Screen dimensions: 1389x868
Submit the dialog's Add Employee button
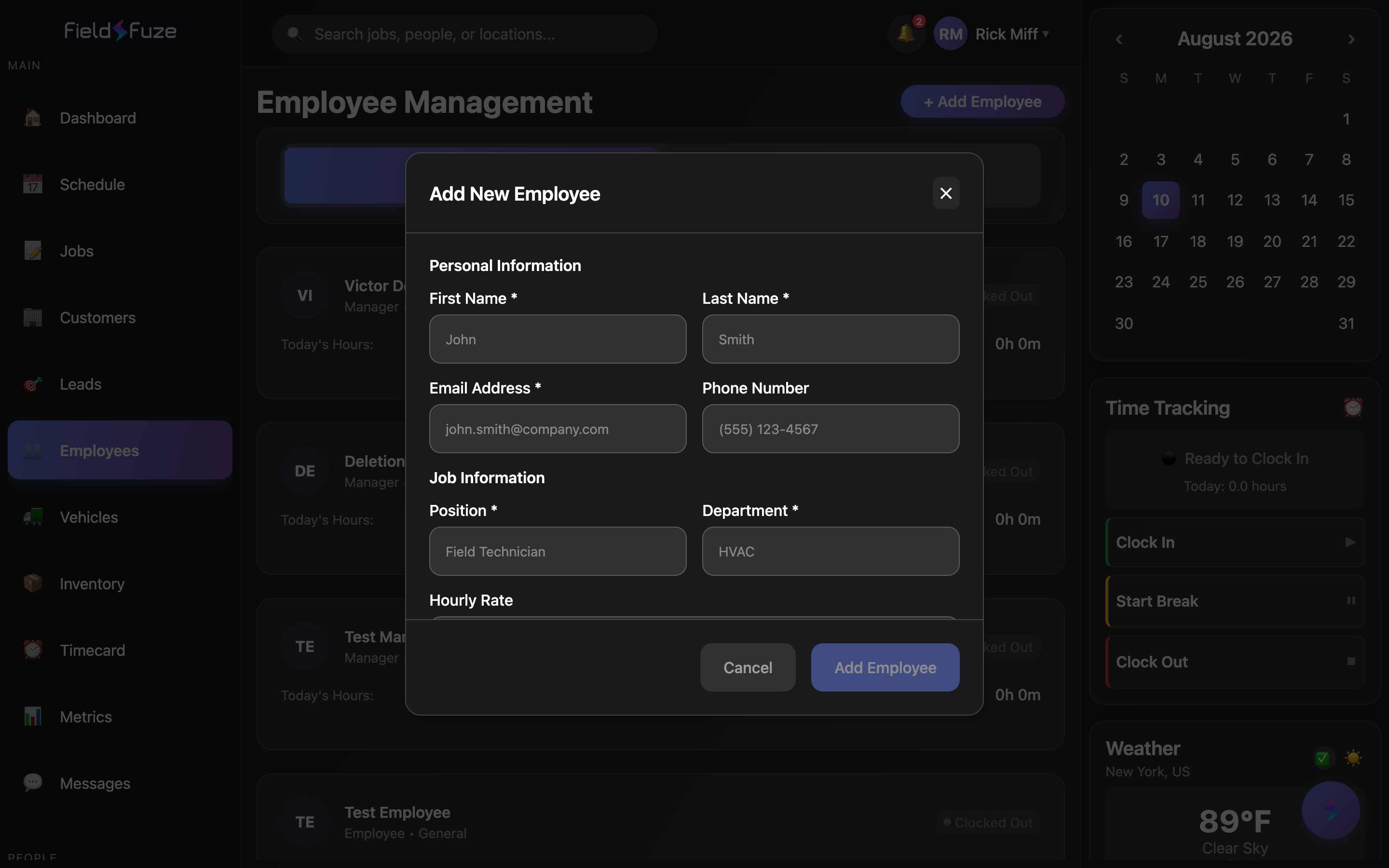pos(885,667)
